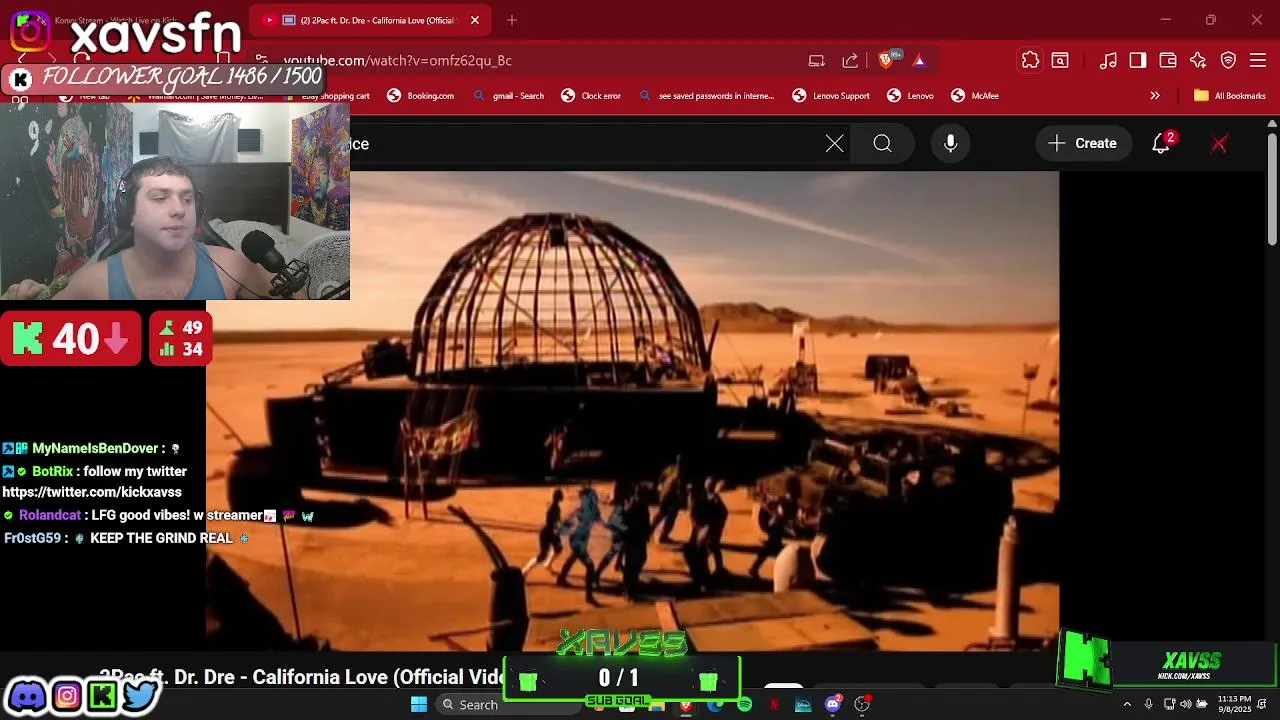Open the Clock error bookmark
1280x720 pixels.
(591, 96)
